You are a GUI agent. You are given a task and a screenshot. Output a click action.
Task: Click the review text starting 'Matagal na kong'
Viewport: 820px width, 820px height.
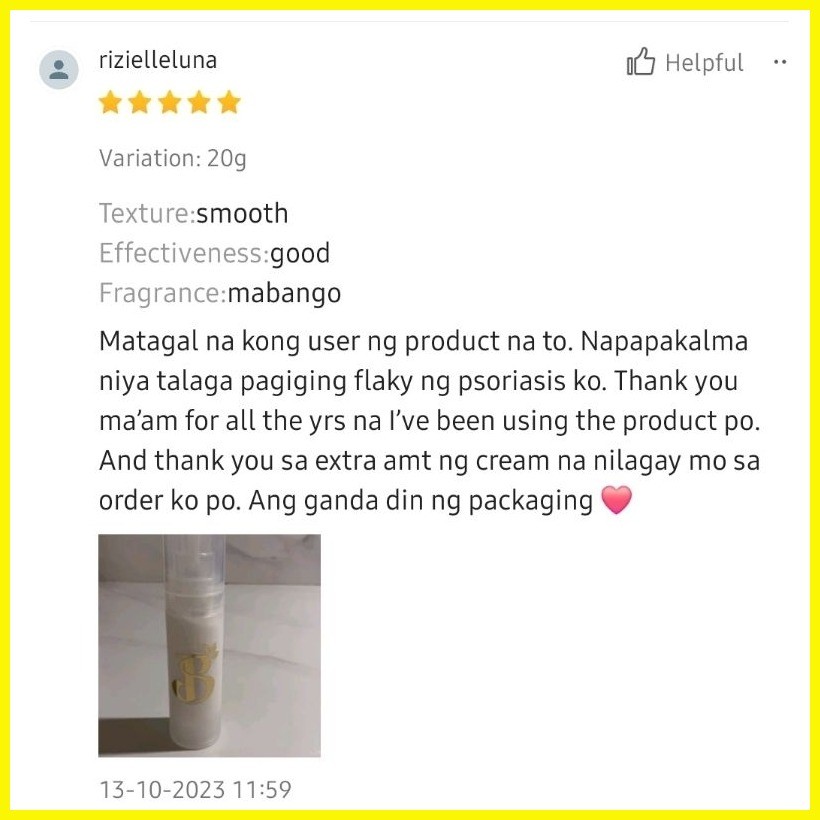pyautogui.click(x=430, y=420)
